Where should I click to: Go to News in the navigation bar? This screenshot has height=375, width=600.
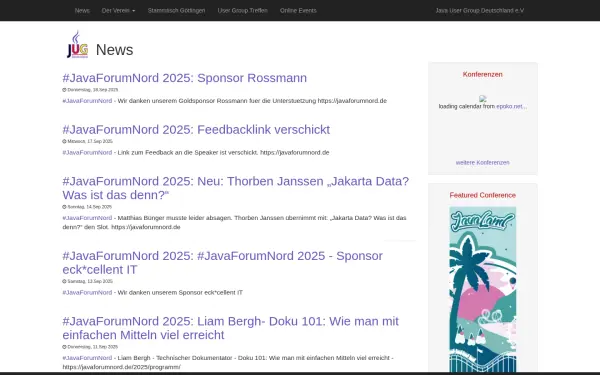pos(82,10)
